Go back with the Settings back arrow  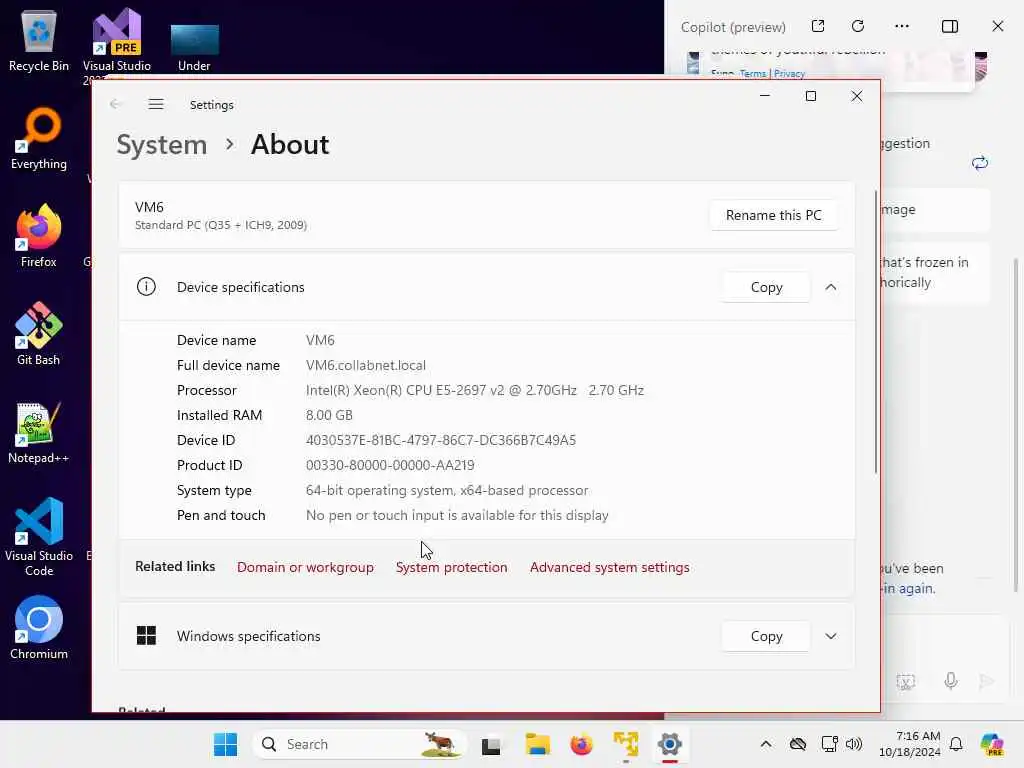coord(116,104)
